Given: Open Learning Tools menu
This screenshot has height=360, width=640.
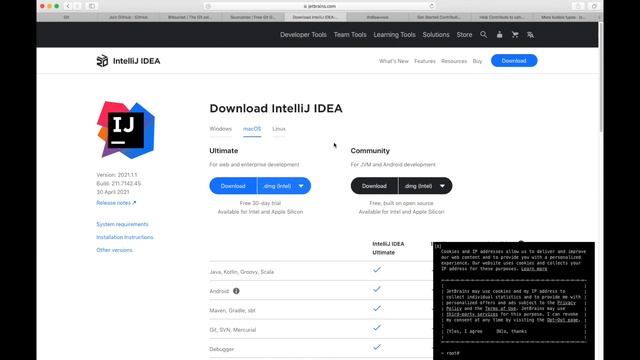Looking at the screenshot, I should tap(394, 35).
